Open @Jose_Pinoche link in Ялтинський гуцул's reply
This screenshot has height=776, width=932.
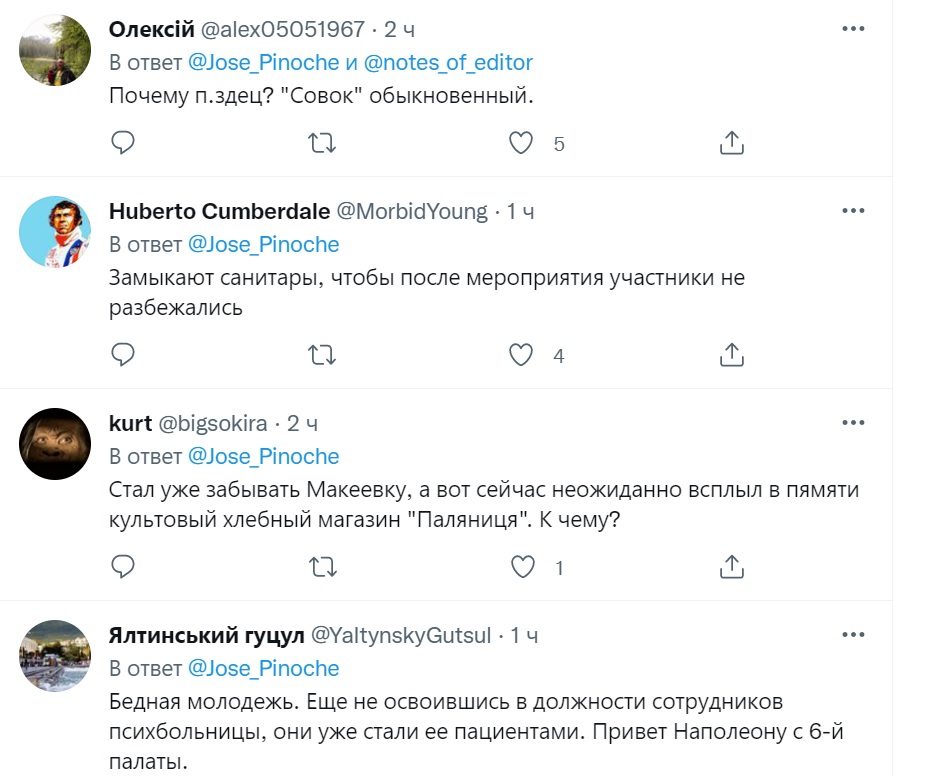[x=264, y=668]
